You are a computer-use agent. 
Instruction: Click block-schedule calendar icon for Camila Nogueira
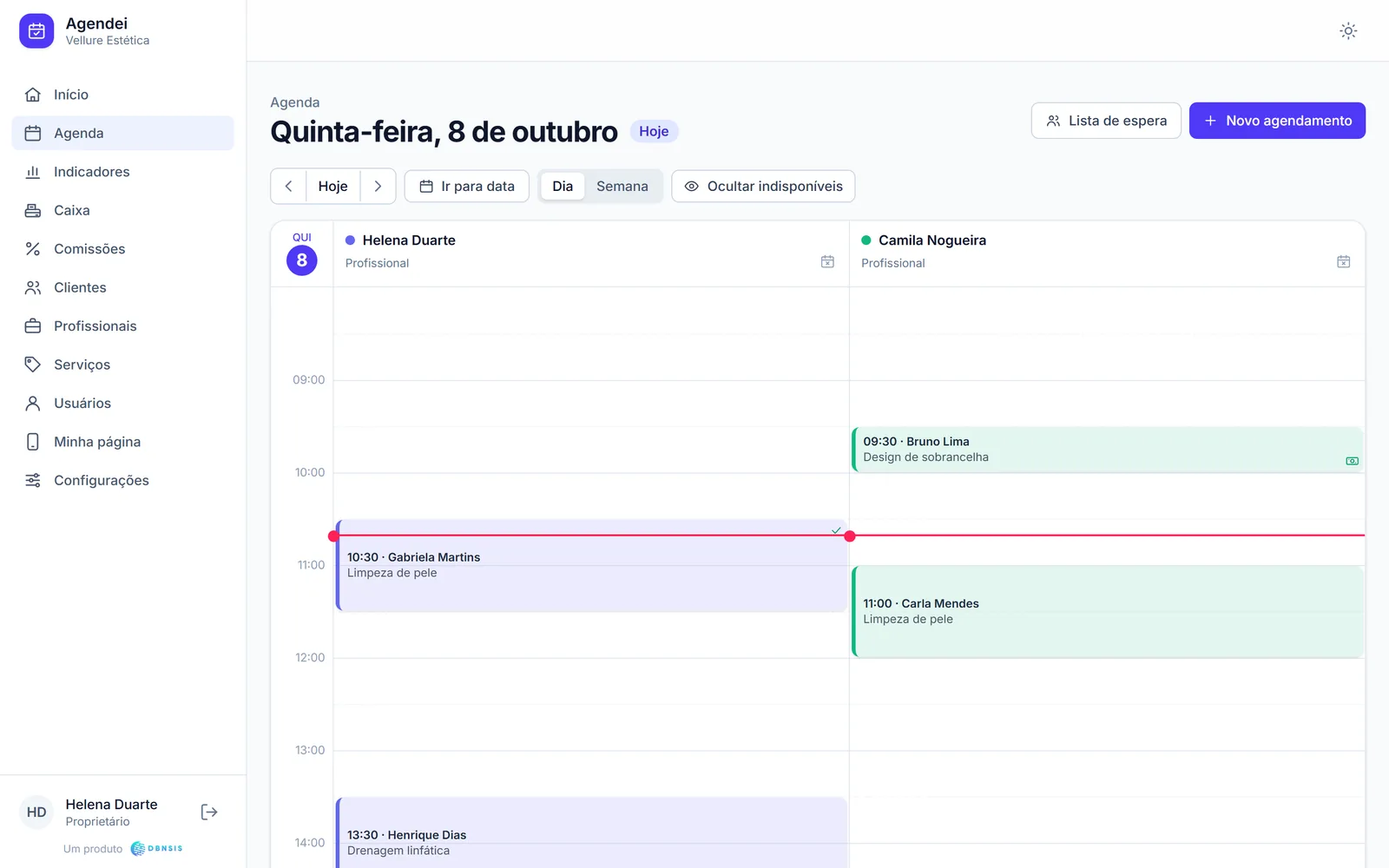click(1343, 261)
